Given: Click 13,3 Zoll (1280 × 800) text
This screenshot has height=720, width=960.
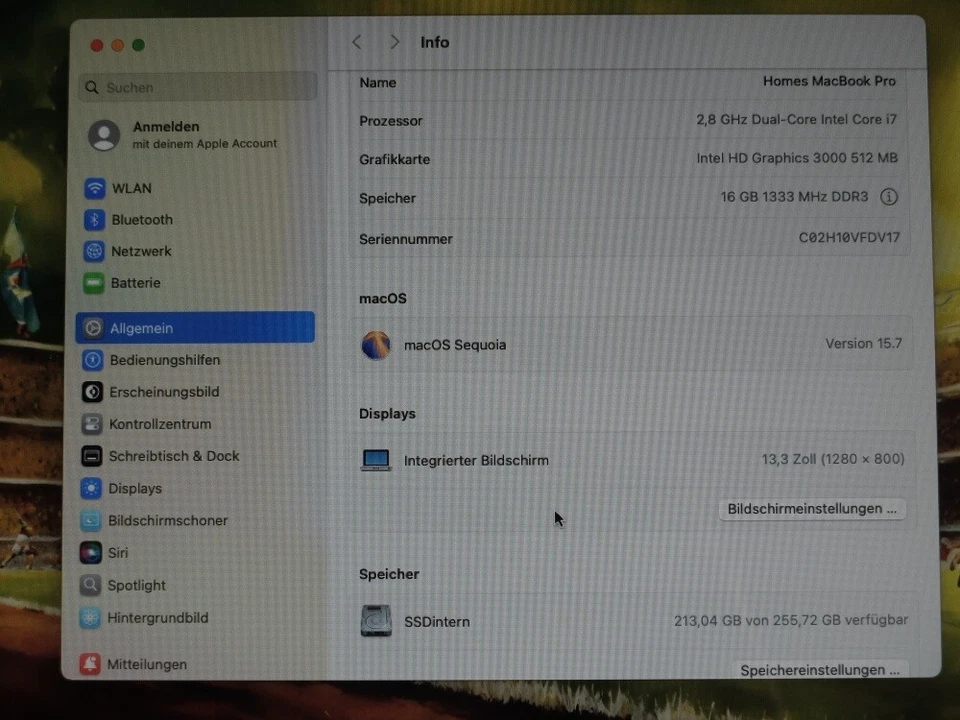Looking at the screenshot, I should (x=833, y=459).
